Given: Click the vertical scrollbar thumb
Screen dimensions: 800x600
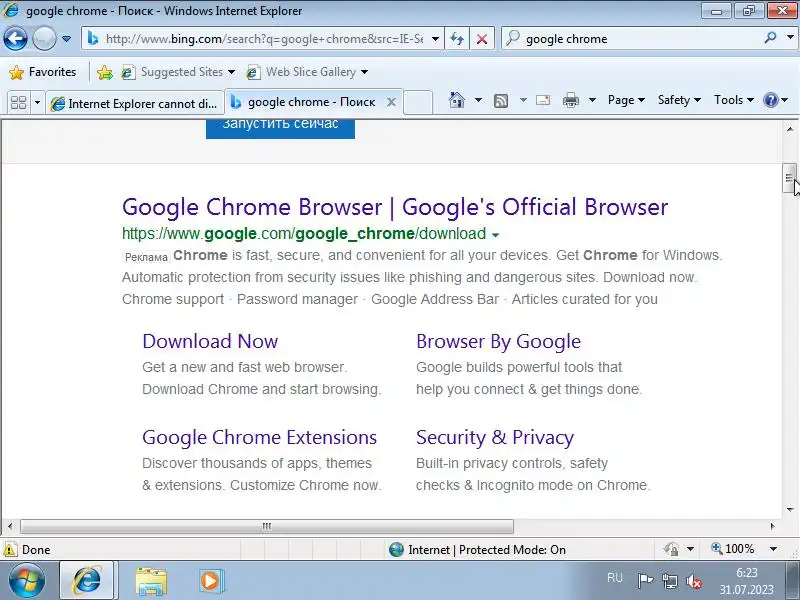Looking at the screenshot, I should pos(789,179).
